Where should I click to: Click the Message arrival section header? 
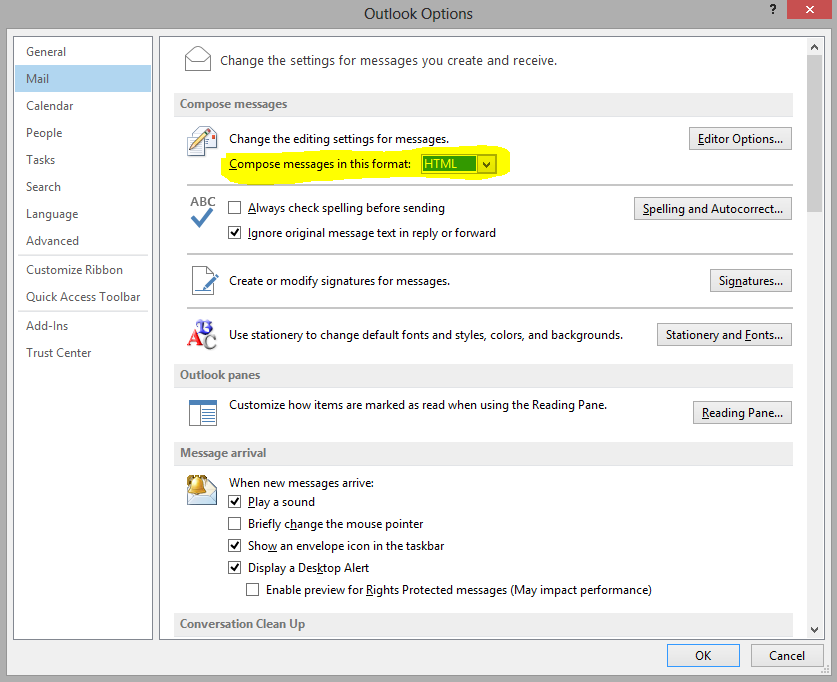483,454
